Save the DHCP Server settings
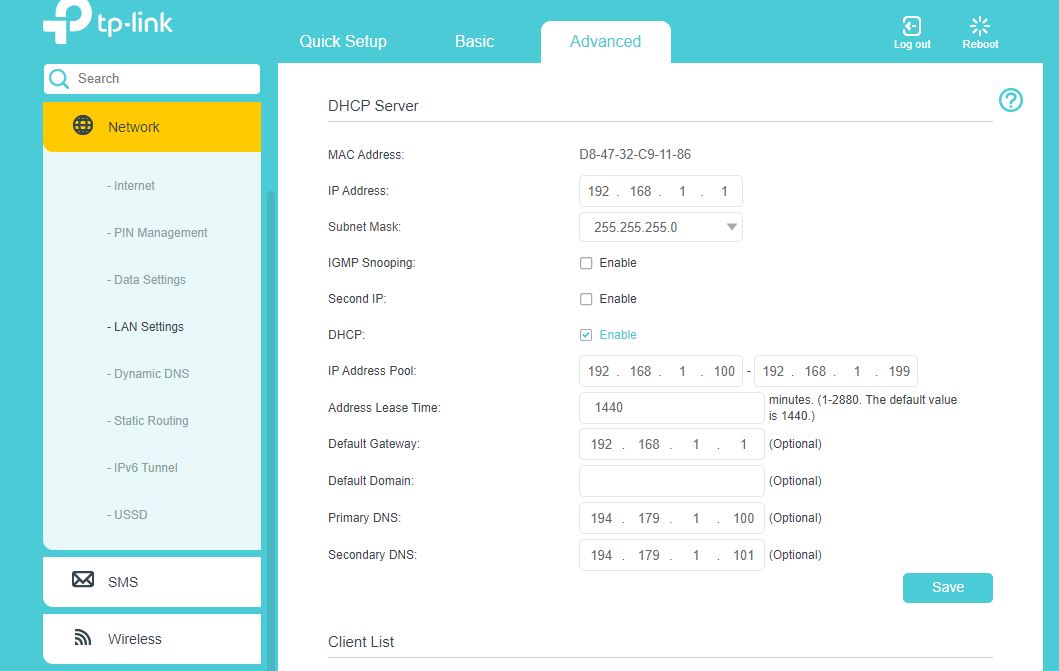The height and width of the screenshot is (671, 1059). 948,587
